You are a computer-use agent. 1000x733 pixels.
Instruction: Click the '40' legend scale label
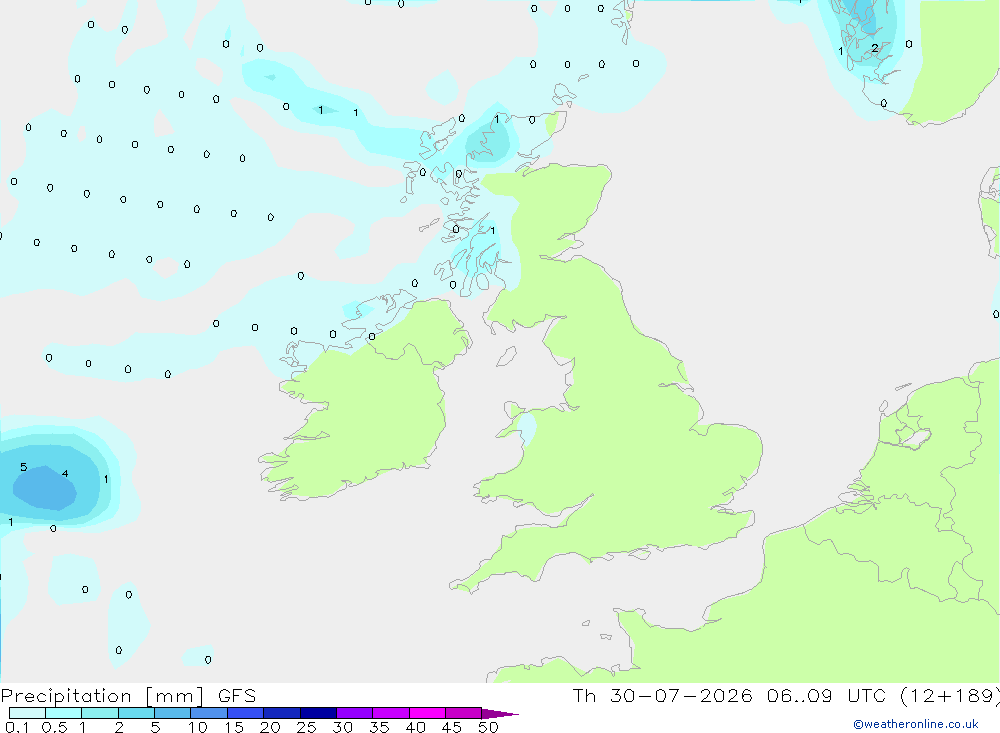coord(416,727)
